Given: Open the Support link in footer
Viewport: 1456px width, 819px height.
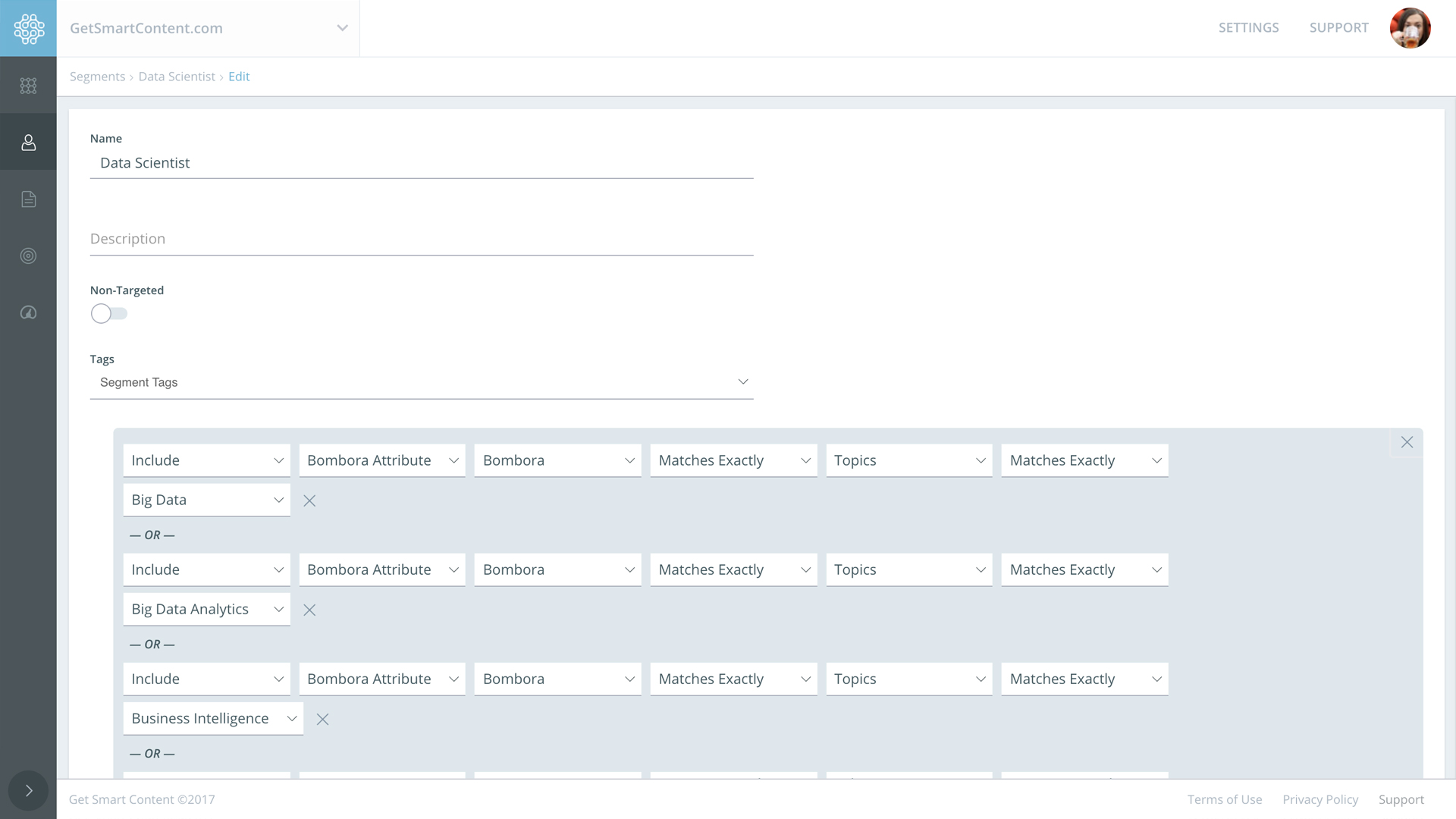Looking at the screenshot, I should coord(1401,799).
